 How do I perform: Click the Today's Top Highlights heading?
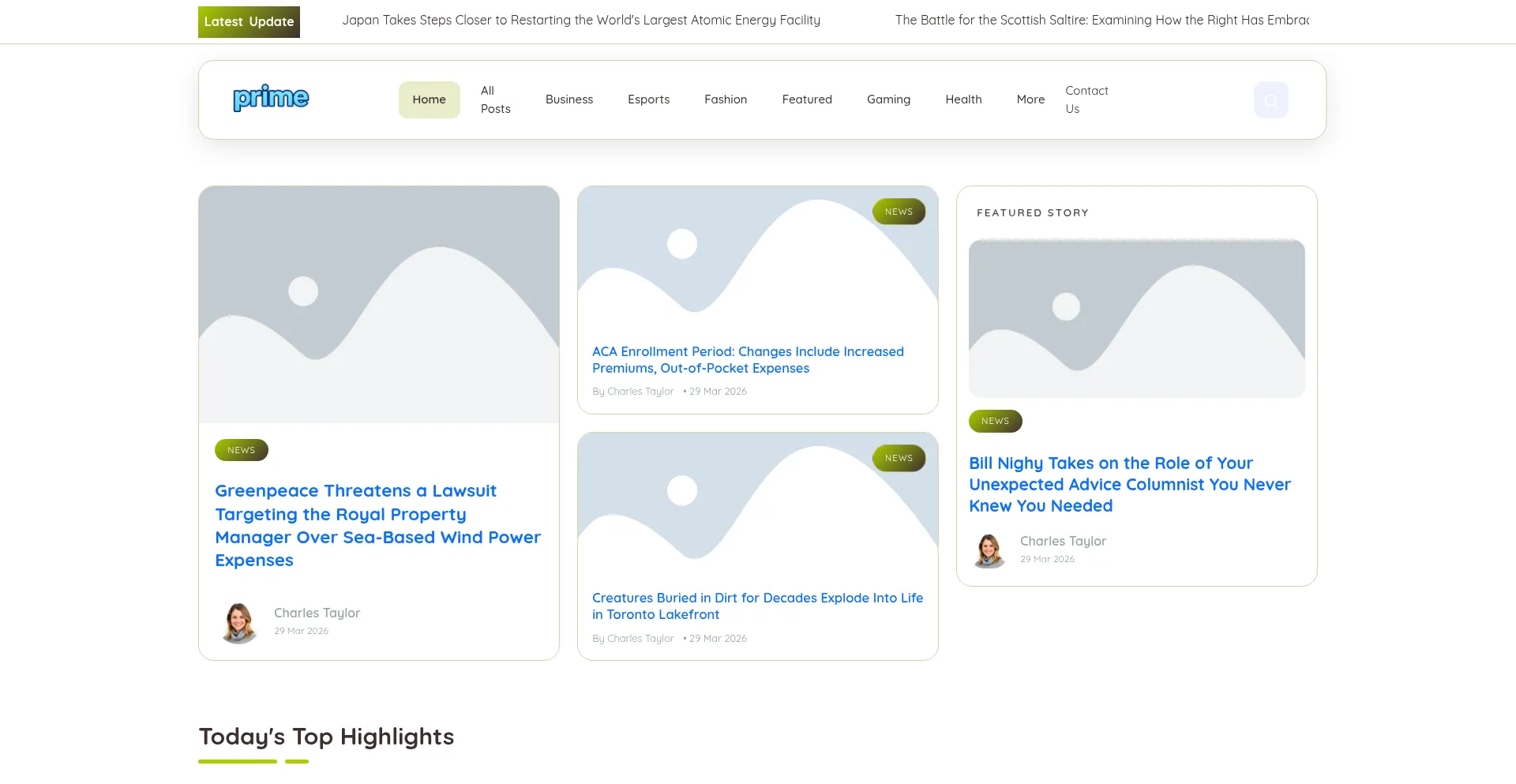[326, 737]
